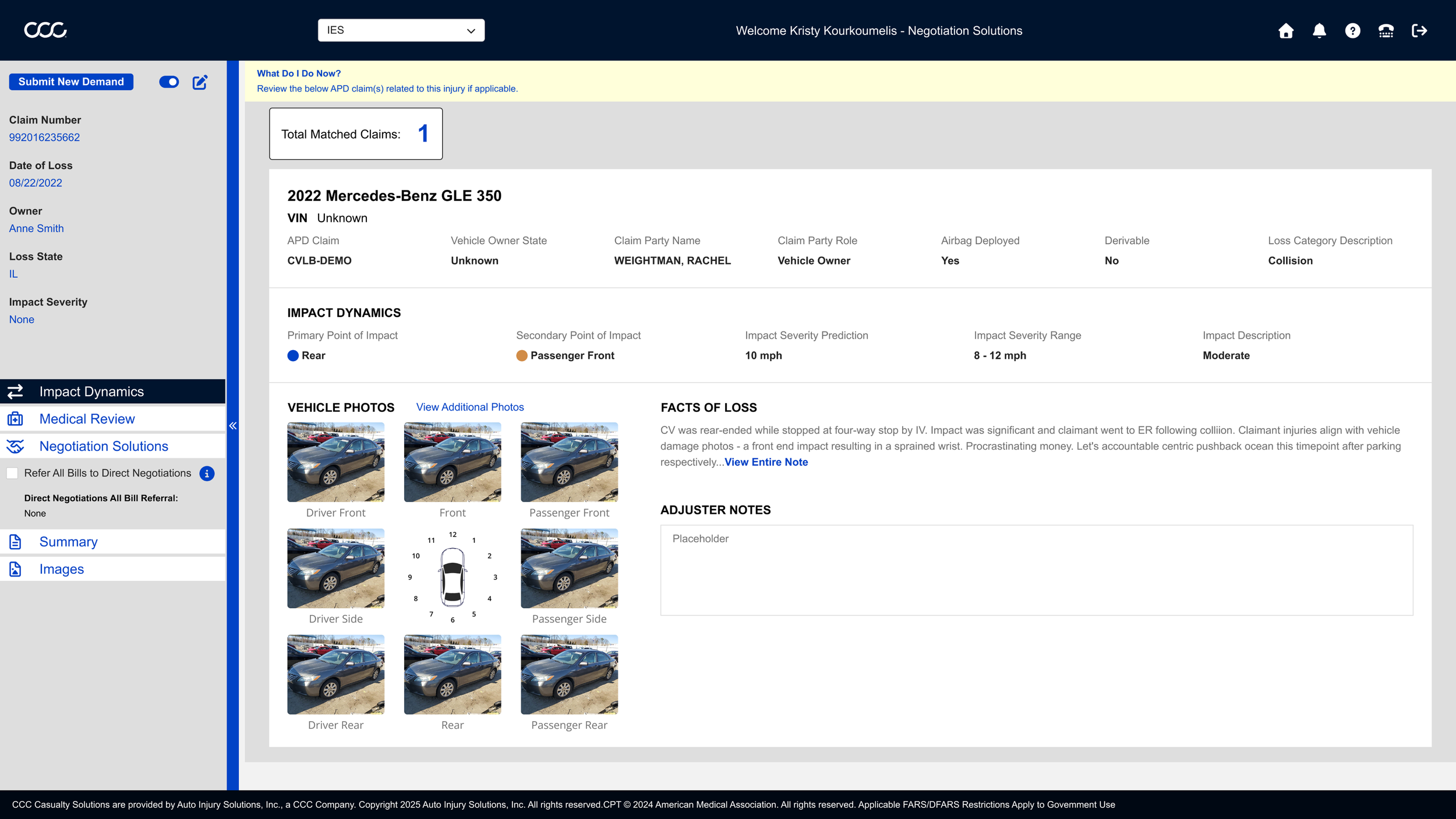Click the Adjuster Notes text area

tap(1037, 570)
